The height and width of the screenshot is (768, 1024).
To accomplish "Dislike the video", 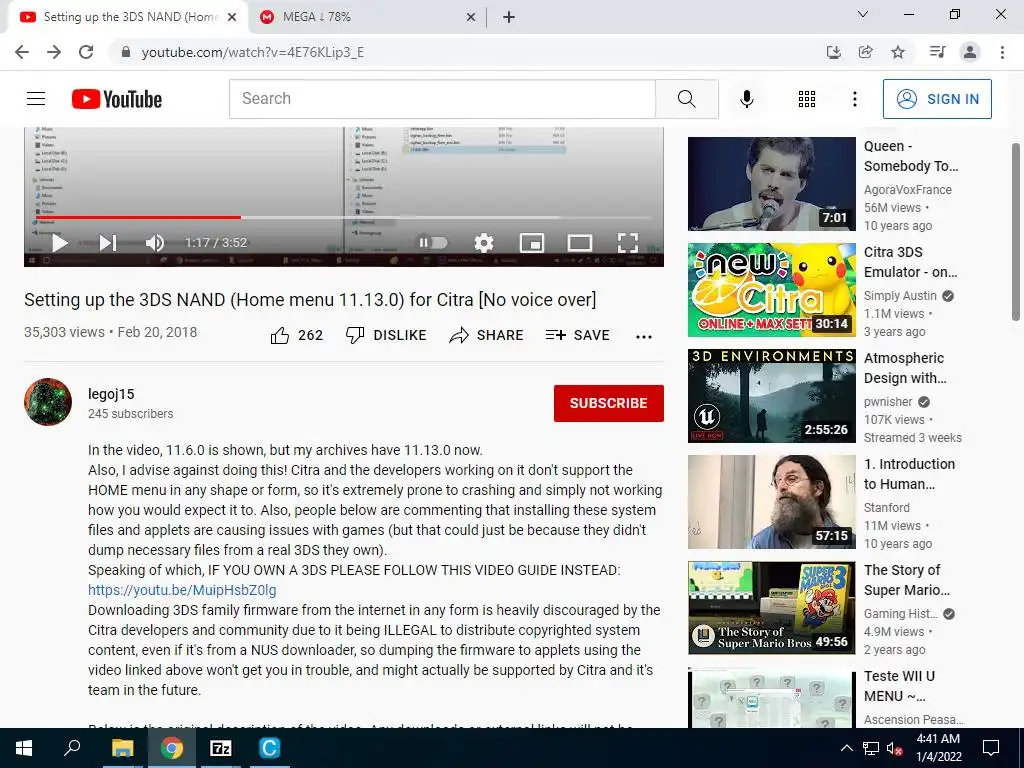I will (x=386, y=335).
